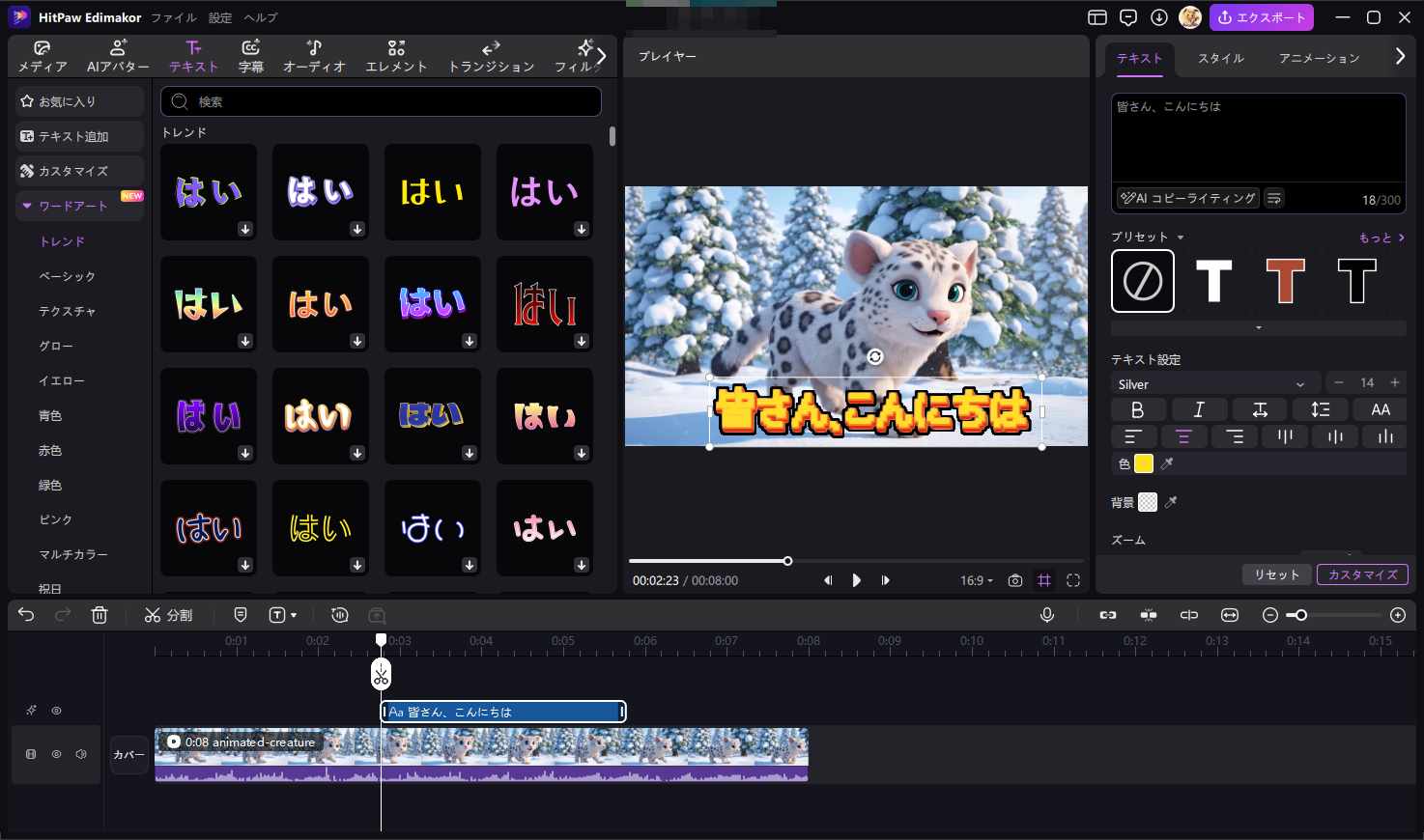Increase font size with plus button
This screenshot has height=840, width=1424.
(x=1394, y=383)
